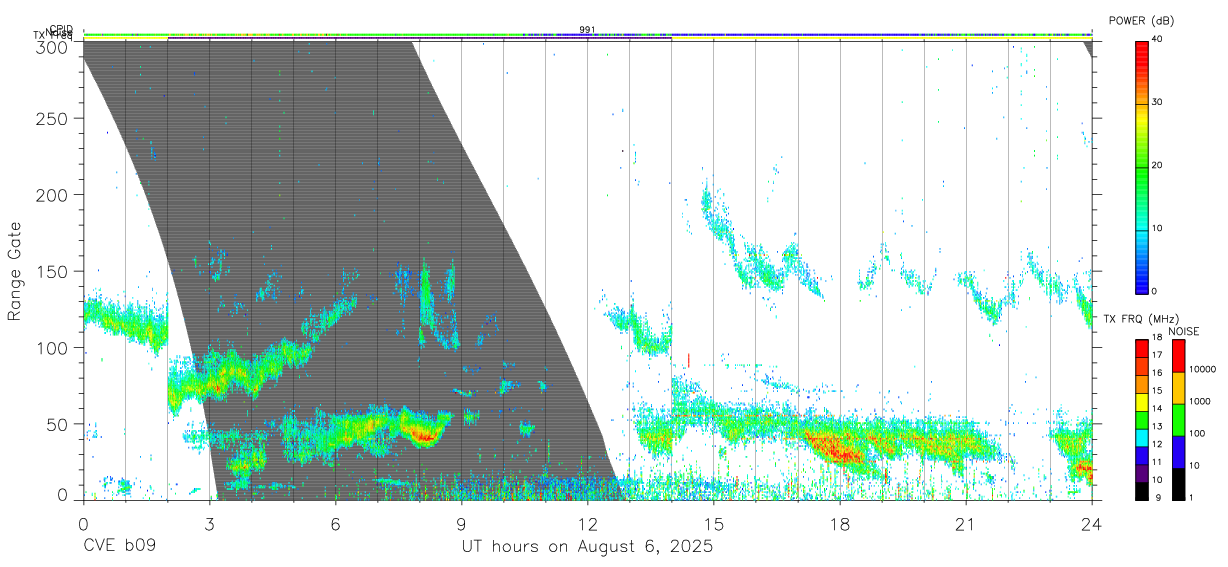The width and height of the screenshot is (1228, 567).
Task: Click the '300' range gate tick label
Action: [52, 46]
